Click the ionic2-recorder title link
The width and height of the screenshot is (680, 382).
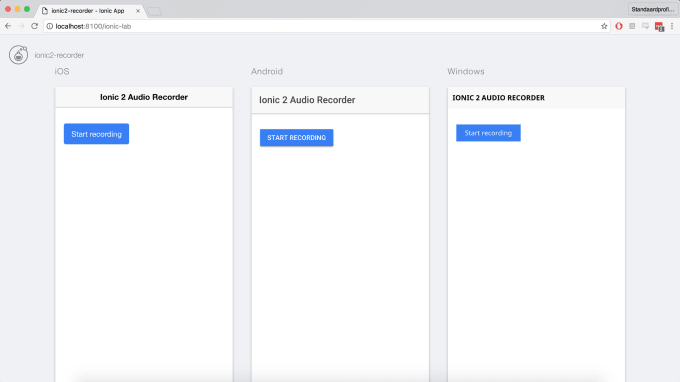point(59,55)
